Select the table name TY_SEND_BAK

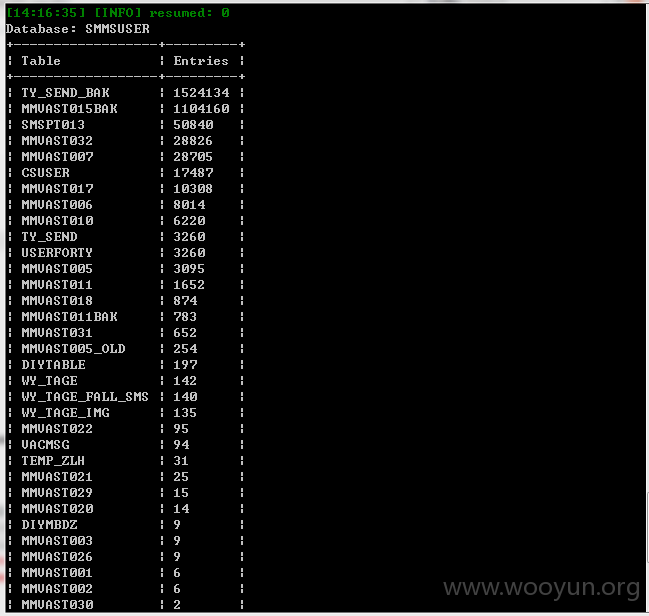coord(65,93)
